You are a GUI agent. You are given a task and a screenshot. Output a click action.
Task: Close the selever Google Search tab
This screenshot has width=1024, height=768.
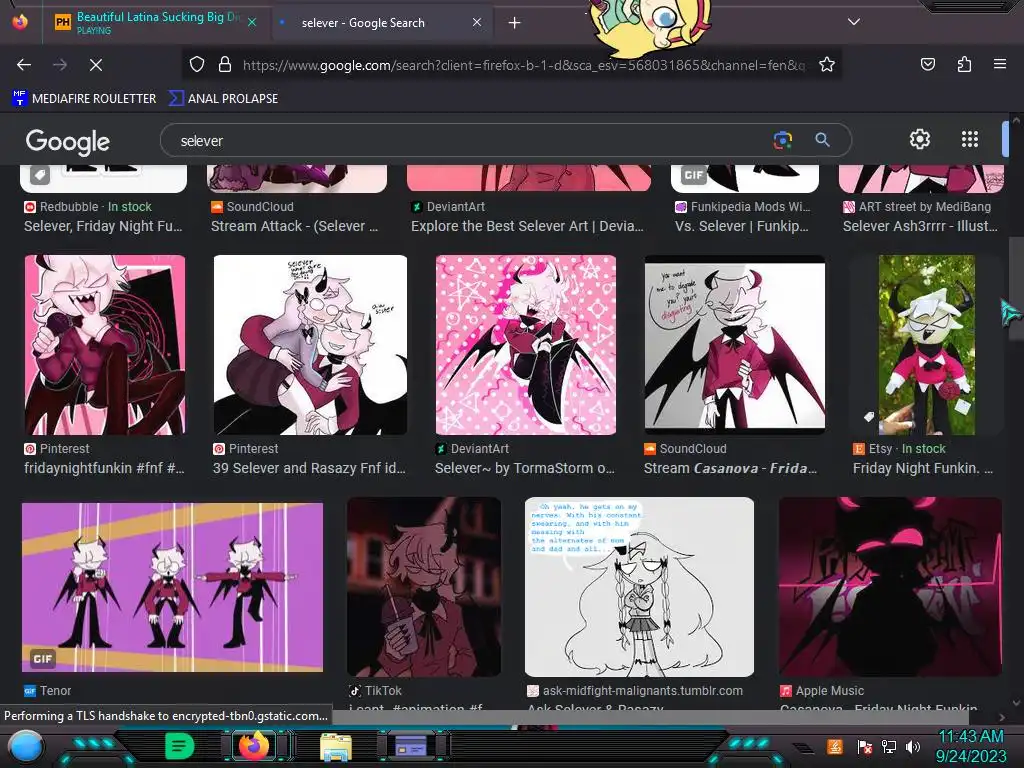click(477, 22)
